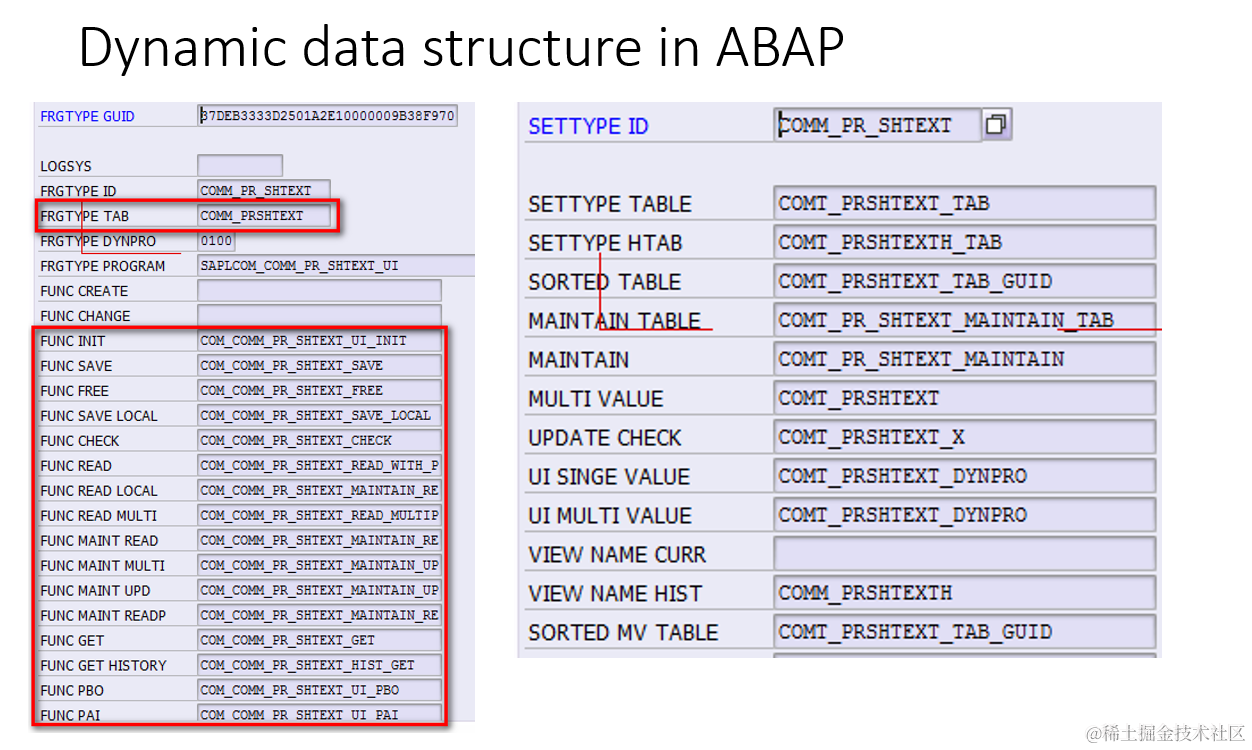Viewport: 1252px width, 750px height.
Task: Click field COM_COMM_PR_SHTEXT_GET next to FUNC GET
Action: tap(319, 641)
